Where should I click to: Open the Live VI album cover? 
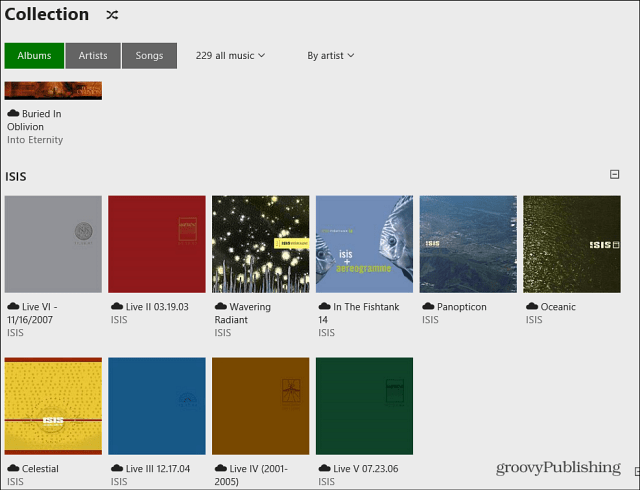53,244
